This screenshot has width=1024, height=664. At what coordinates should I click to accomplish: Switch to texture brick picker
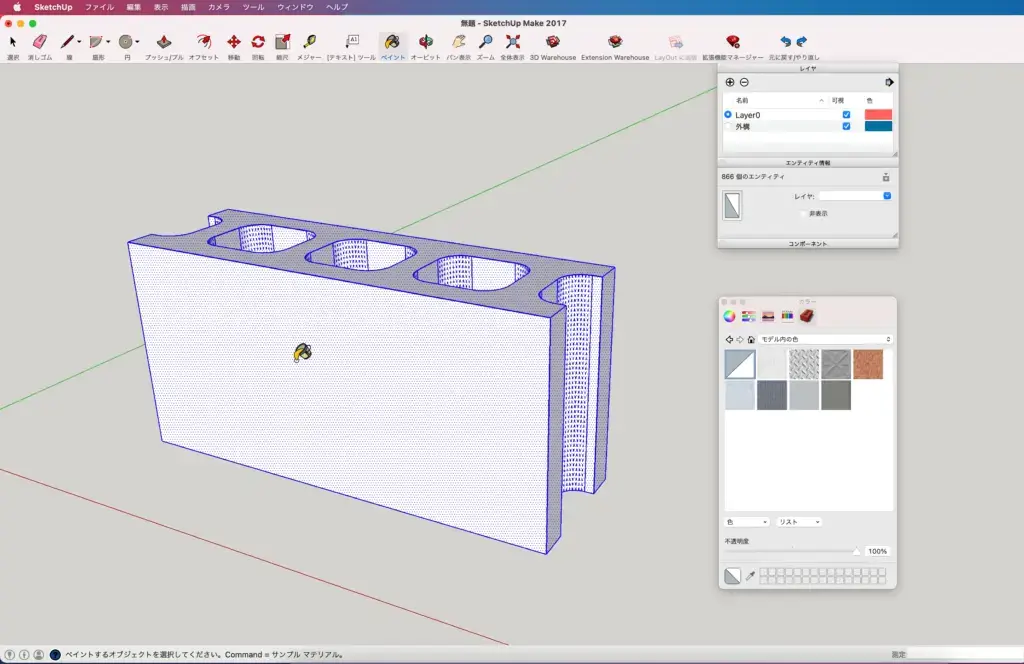pos(807,316)
